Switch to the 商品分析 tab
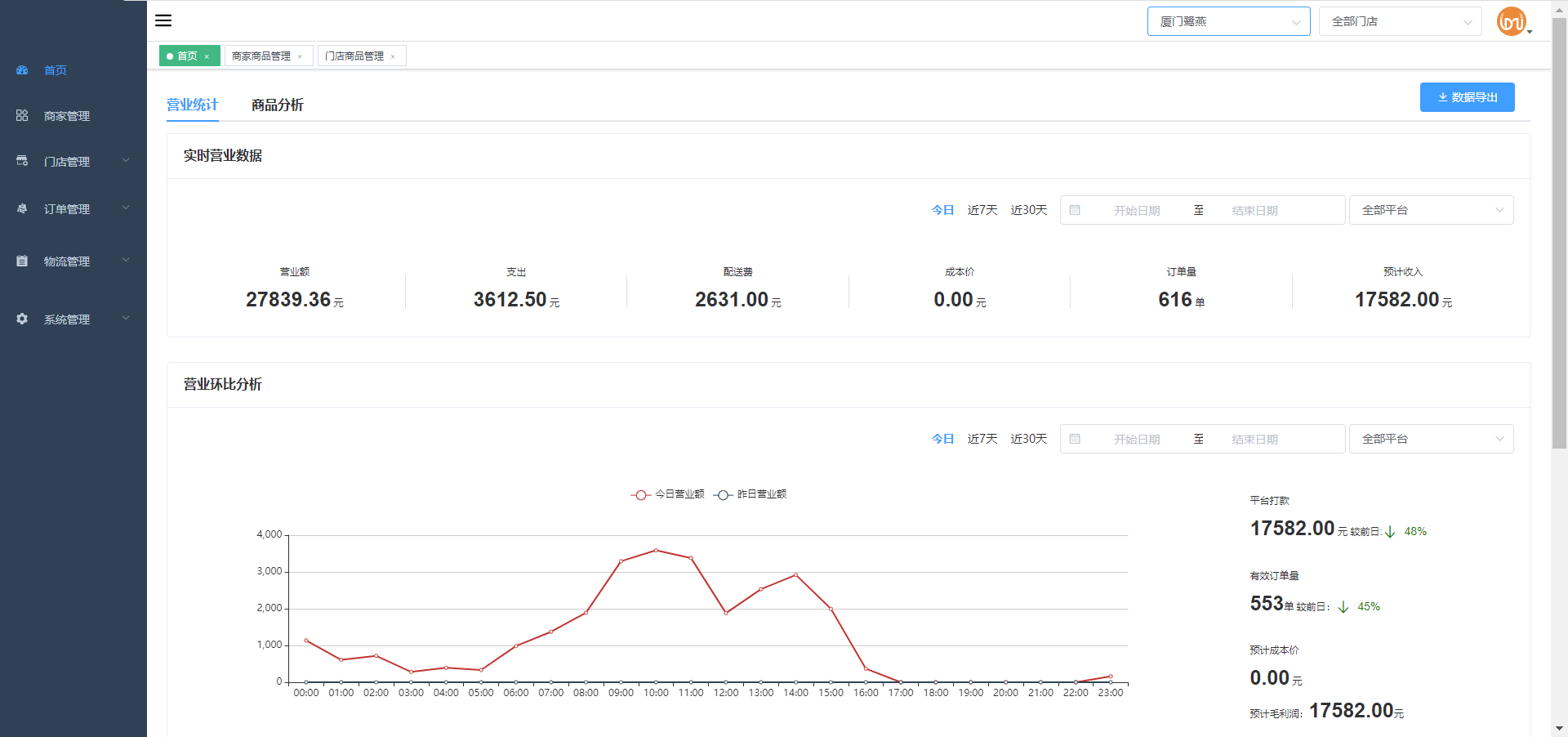The image size is (1568, 737). [277, 105]
